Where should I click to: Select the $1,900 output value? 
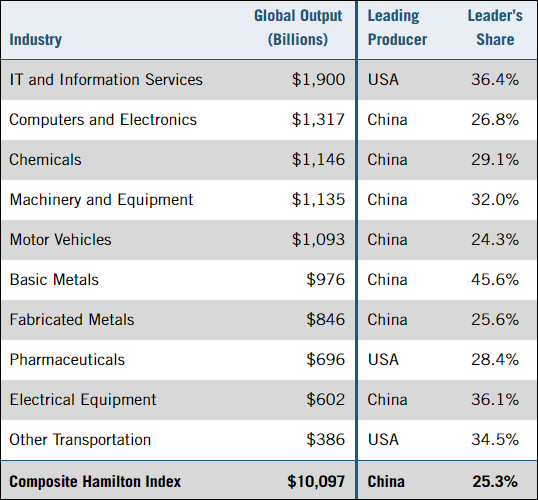pos(318,80)
